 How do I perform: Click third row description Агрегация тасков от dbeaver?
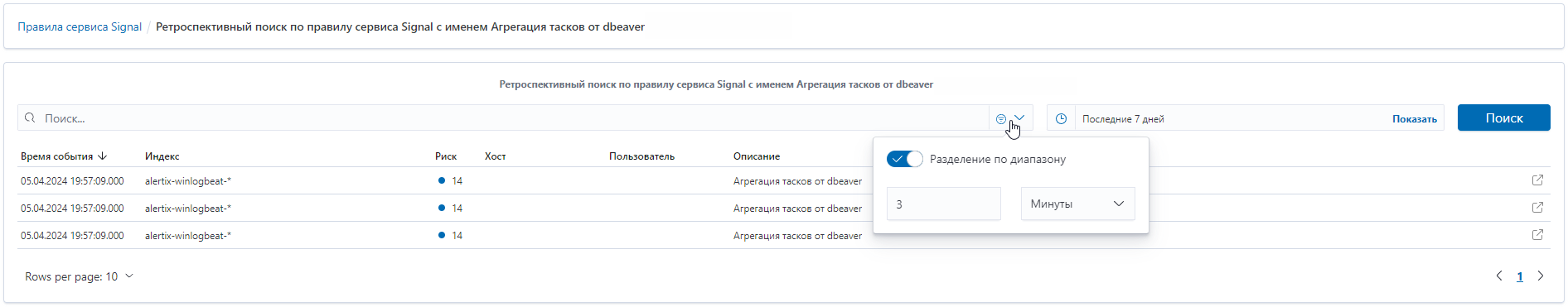797,236
